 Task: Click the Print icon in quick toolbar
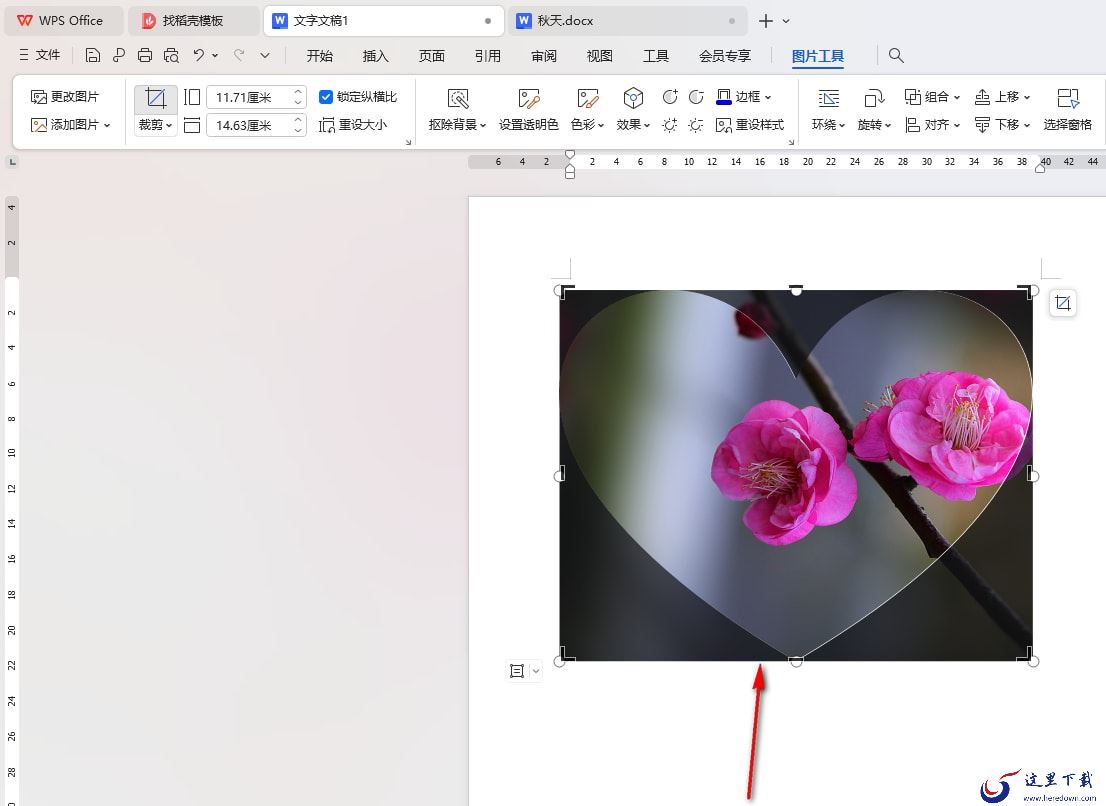145,55
